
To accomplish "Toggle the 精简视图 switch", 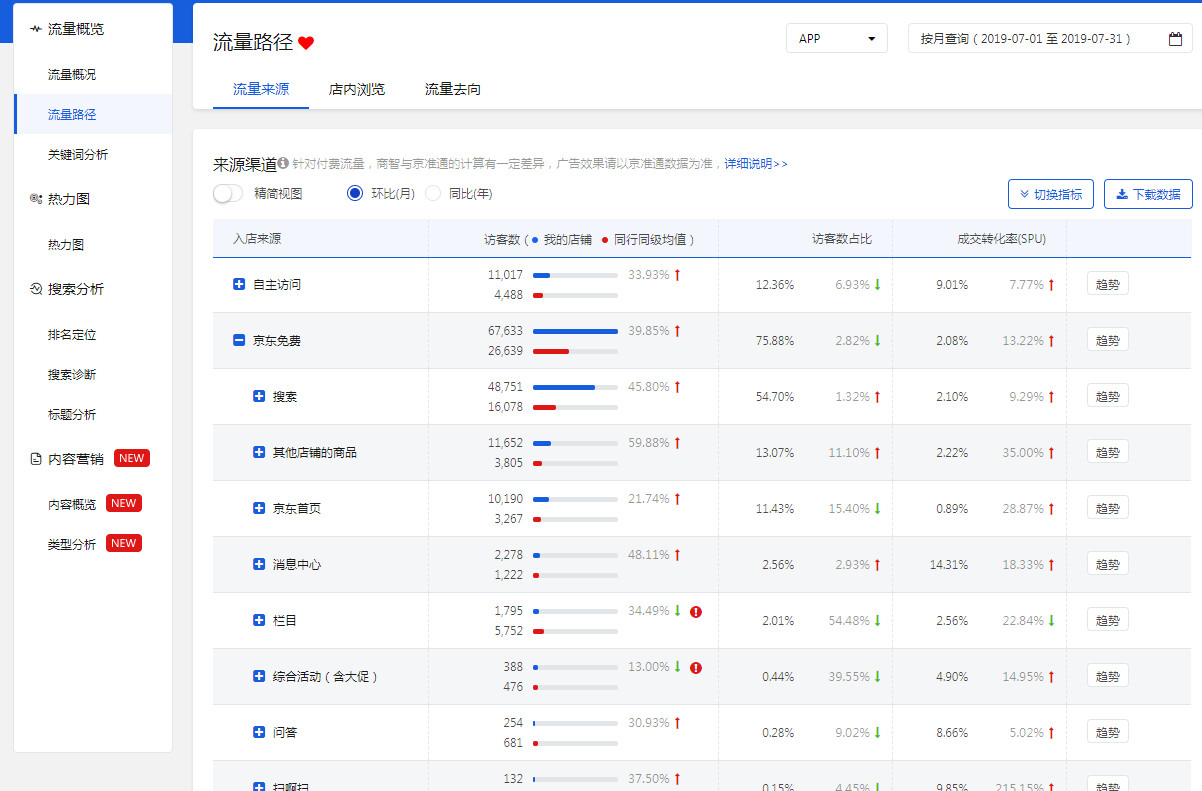I will (228, 193).
